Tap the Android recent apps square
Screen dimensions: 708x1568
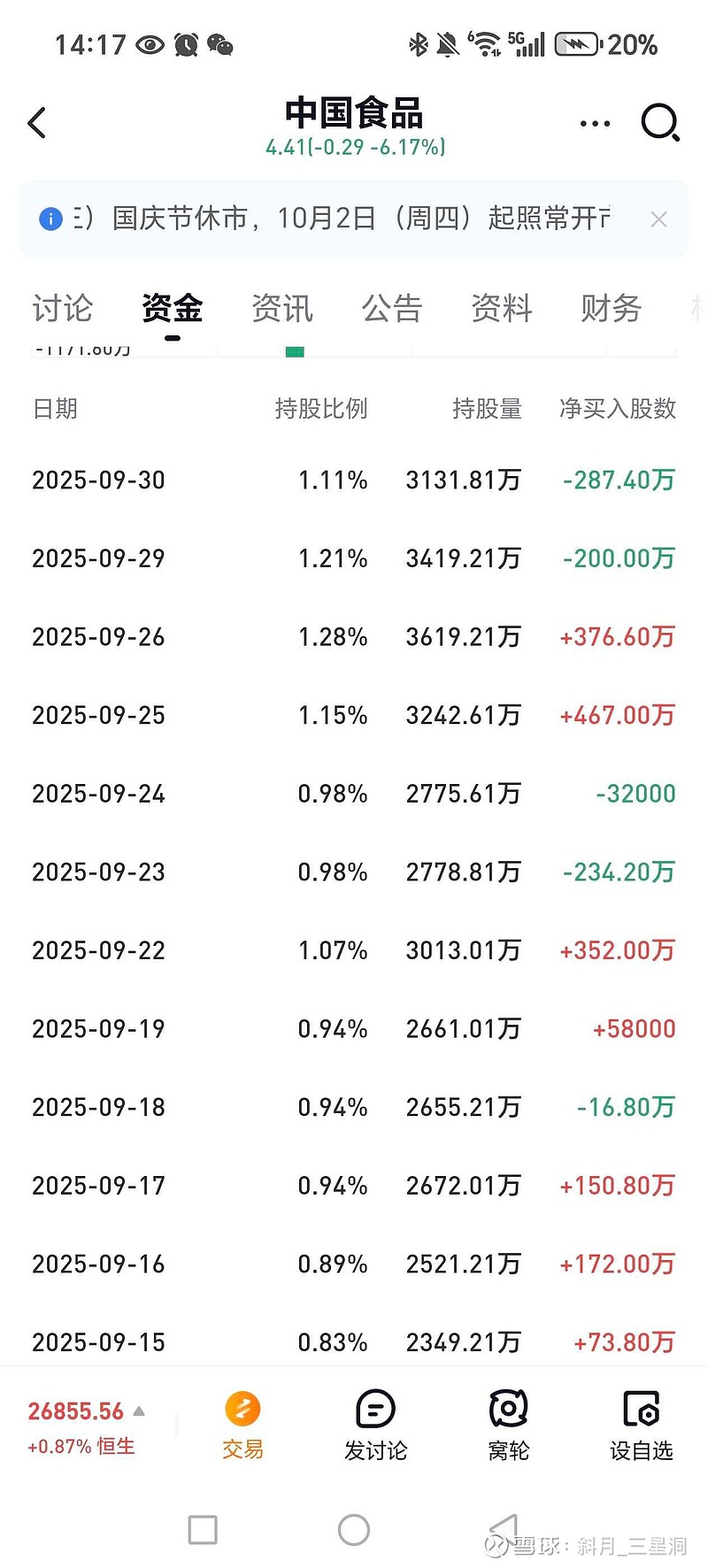tap(203, 1529)
